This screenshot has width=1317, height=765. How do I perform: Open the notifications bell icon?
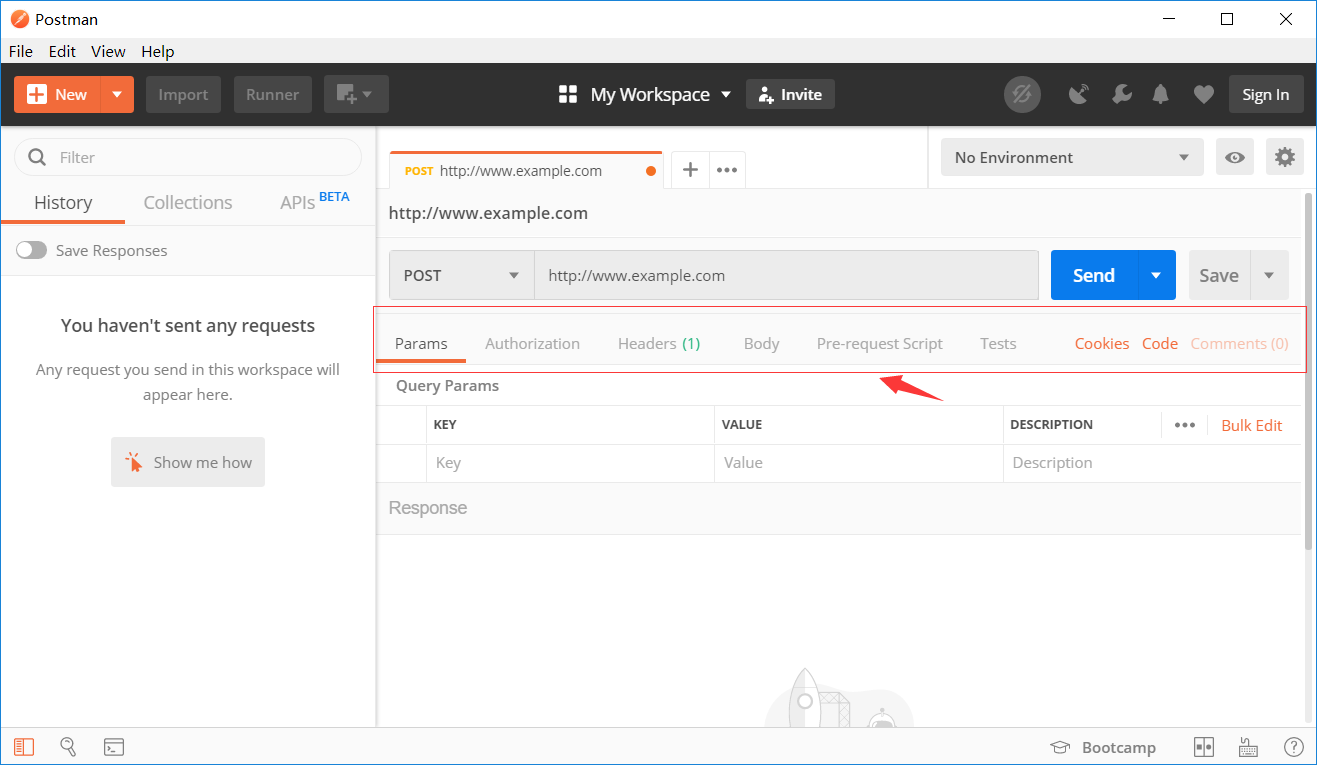1161,95
